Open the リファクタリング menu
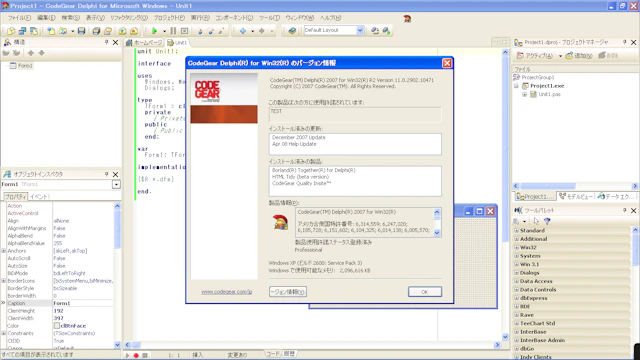 tap(129, 18)
